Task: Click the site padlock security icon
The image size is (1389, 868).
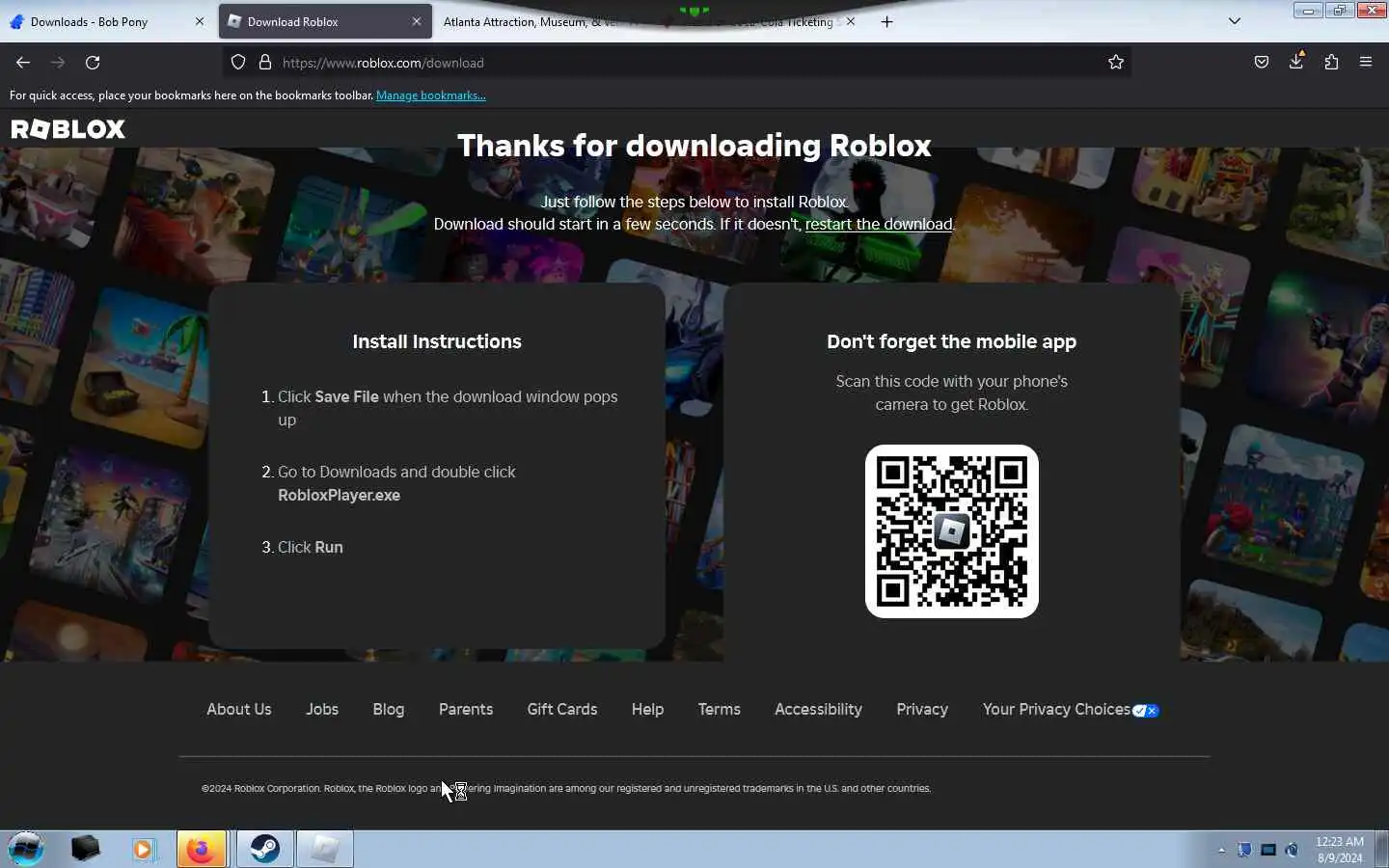Action: [x=265, y=63]
